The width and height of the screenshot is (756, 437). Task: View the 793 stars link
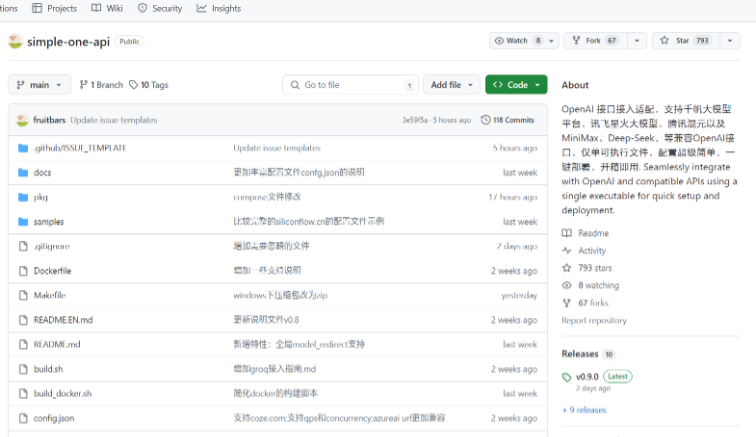point(587,268)
